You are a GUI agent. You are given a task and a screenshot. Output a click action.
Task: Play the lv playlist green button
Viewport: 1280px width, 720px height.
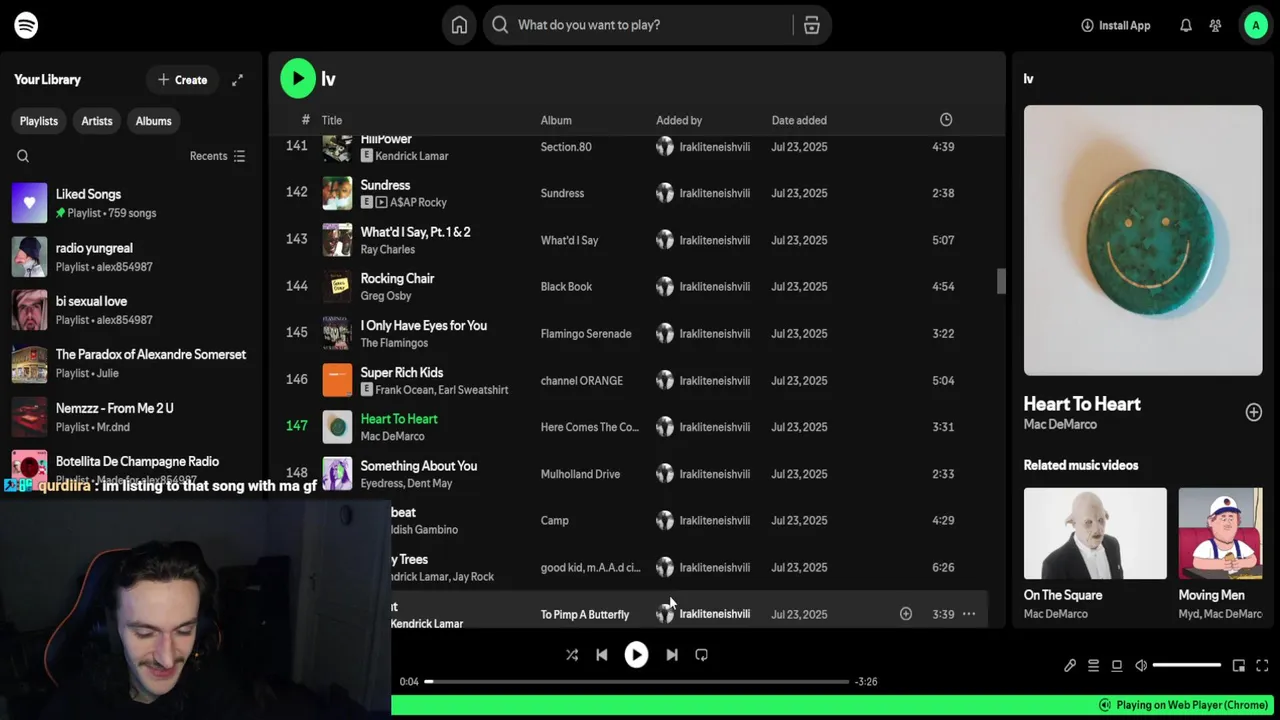(x=298, y=79)
